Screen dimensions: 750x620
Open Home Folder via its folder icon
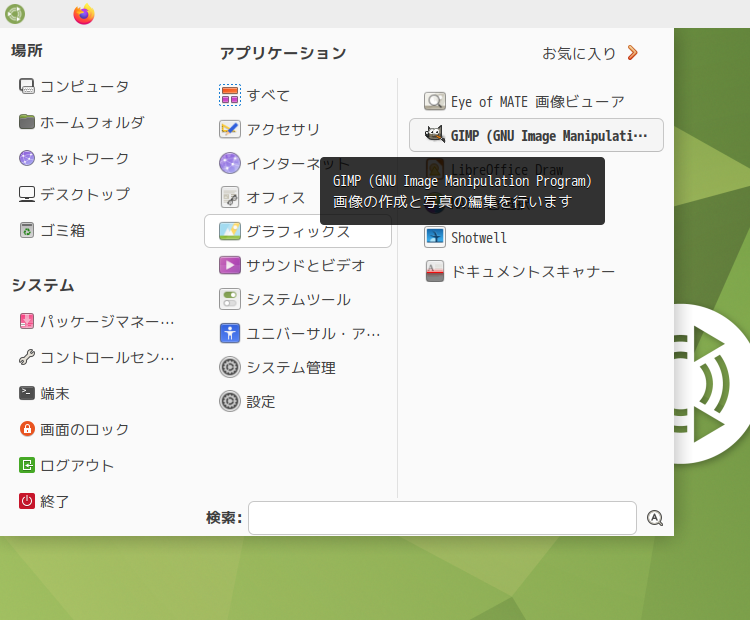[x=27, y=122]
